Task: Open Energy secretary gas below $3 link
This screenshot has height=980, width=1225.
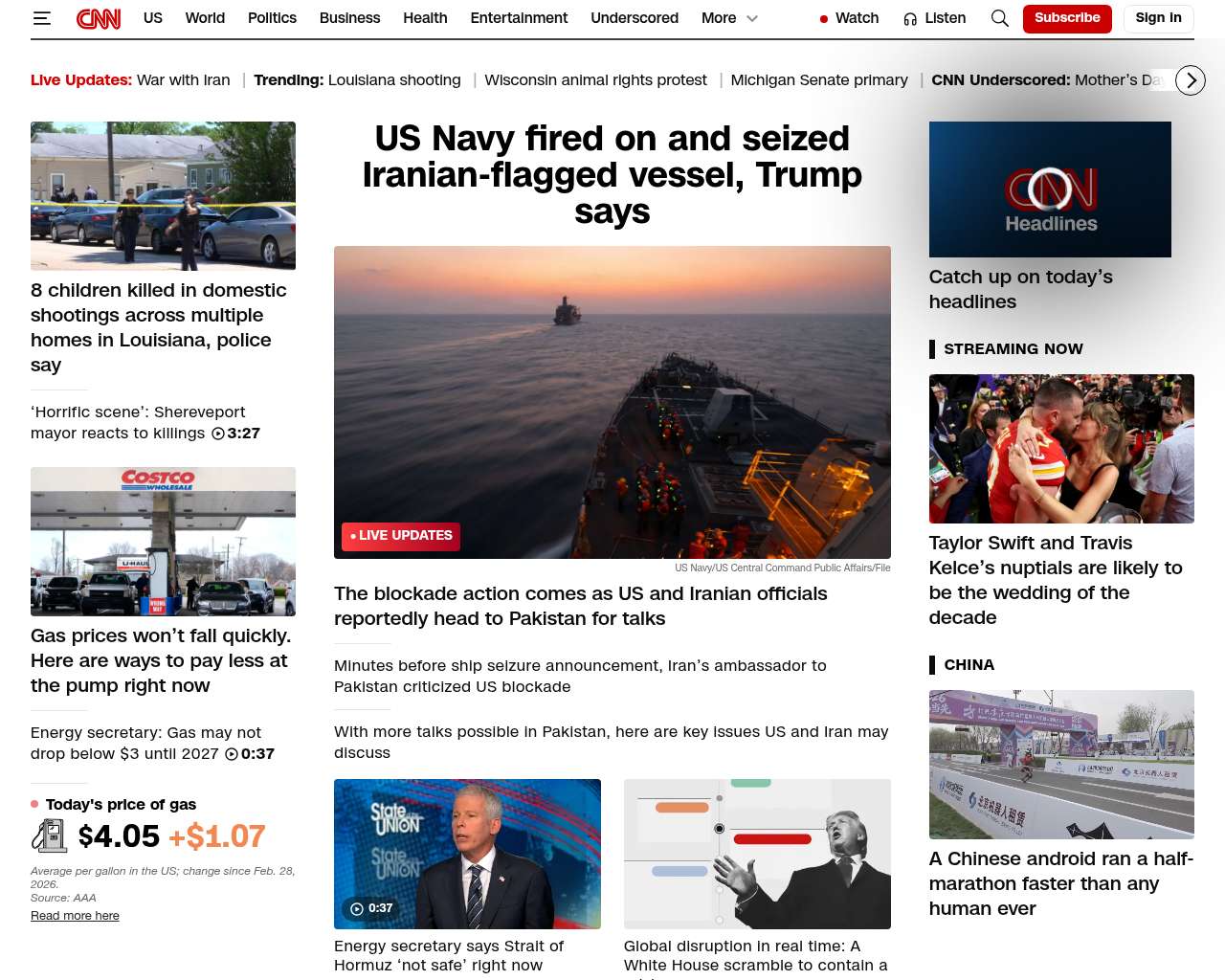Action: 152,744
